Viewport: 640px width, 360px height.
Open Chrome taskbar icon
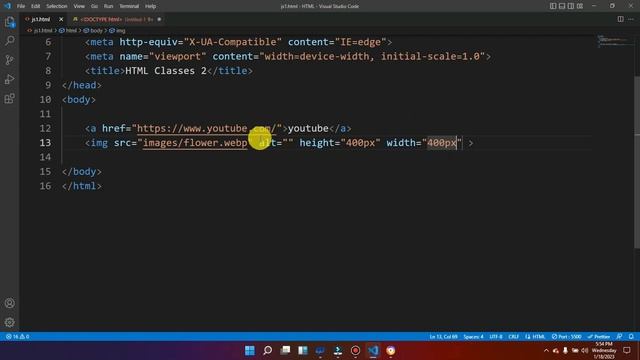pos(391,351)
